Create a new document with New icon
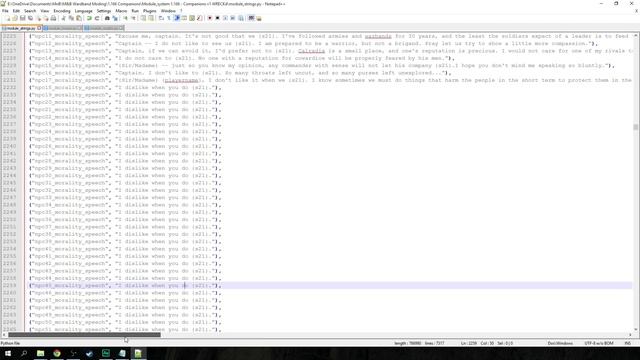This screenshot has height=360, width=640. (x=7, y=18)
